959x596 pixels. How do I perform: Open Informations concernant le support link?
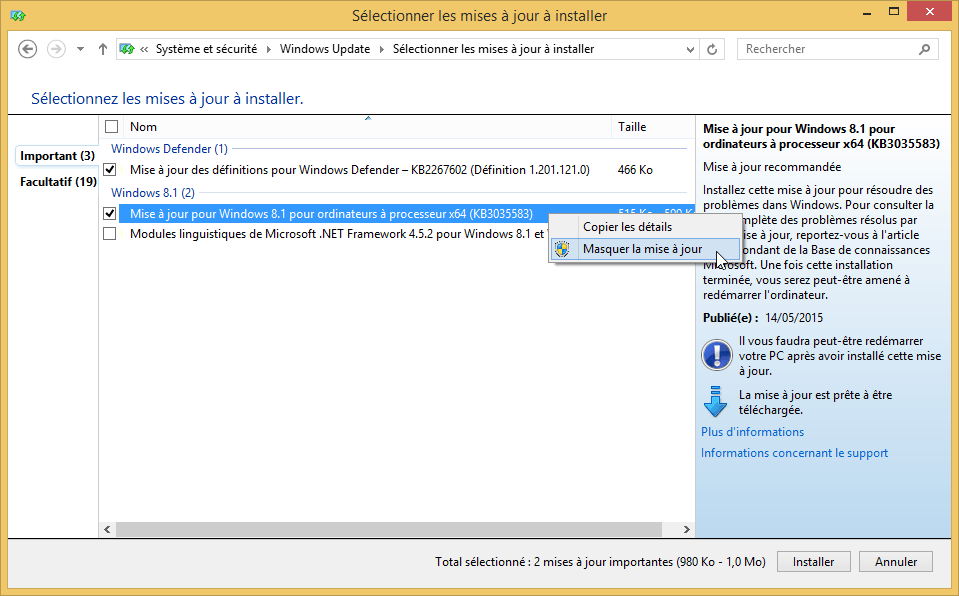pos(794,453)
